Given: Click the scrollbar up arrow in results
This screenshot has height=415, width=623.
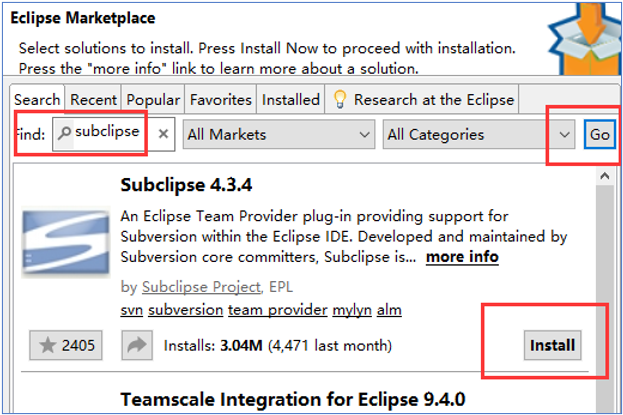Looking at the screenshot, I should tap(604, 176).
